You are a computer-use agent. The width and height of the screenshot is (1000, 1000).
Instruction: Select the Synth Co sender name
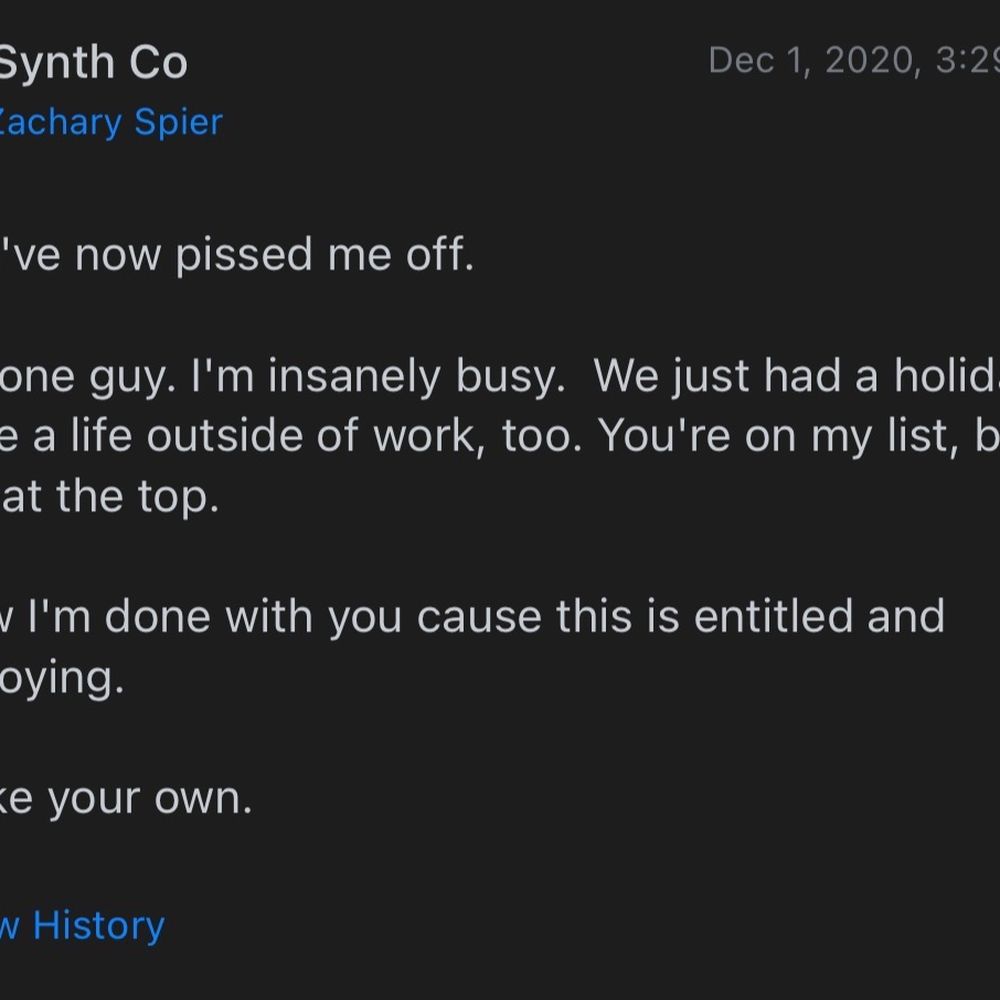click(93, 63)
